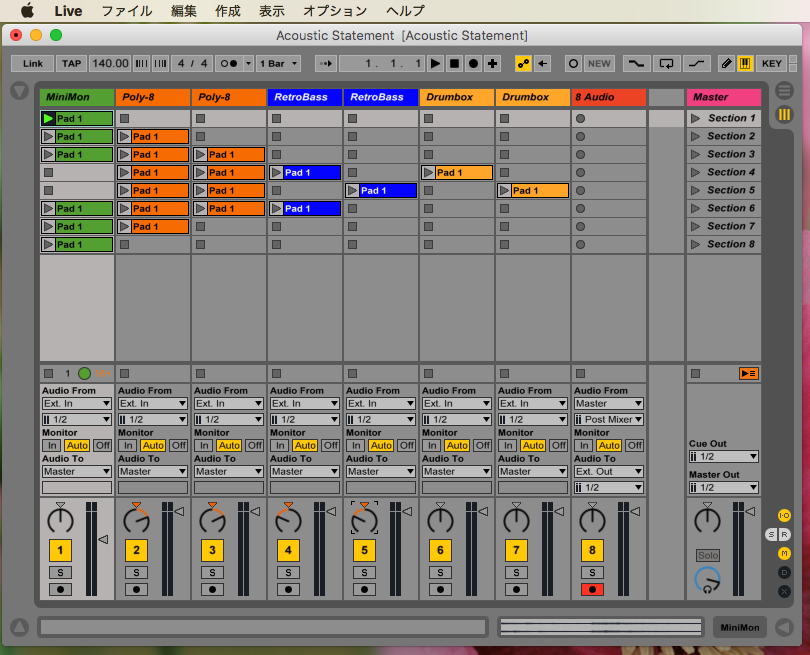Nudge tempo up button
The width and height of the screenshot is (810, 655).
point(160,64)
